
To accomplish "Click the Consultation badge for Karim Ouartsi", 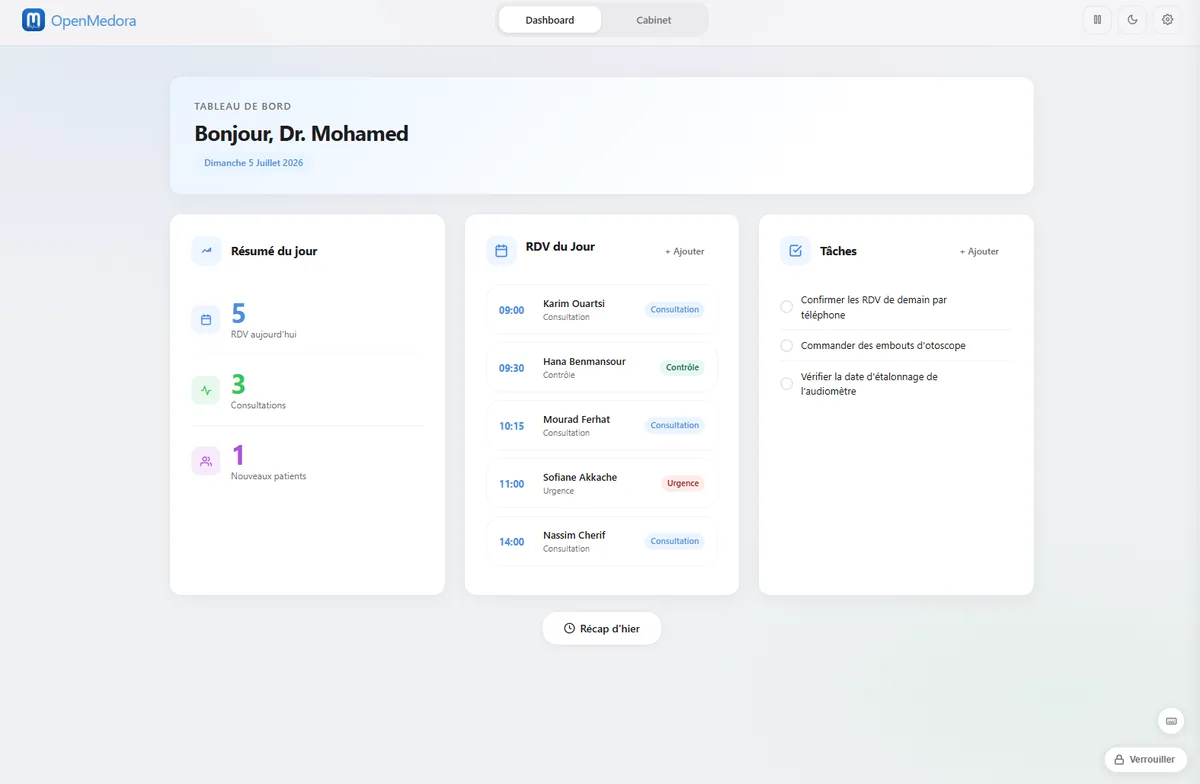I will click(675, 310).
